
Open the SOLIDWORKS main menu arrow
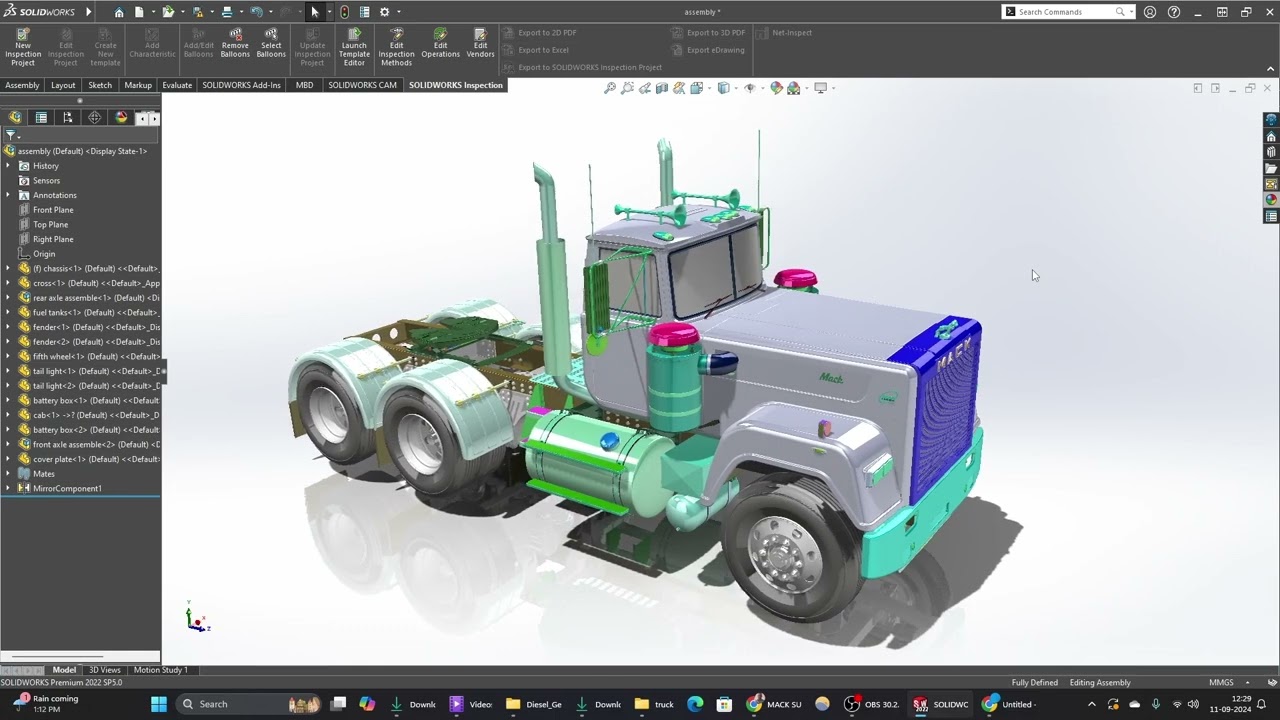[x=88, y=12]
